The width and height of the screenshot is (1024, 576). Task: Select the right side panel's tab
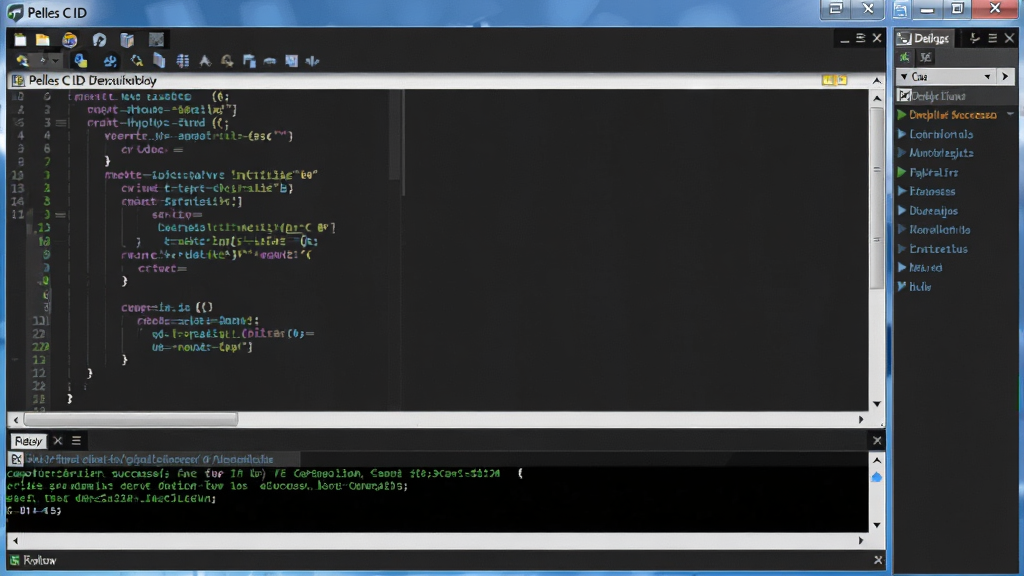point(924,39)
